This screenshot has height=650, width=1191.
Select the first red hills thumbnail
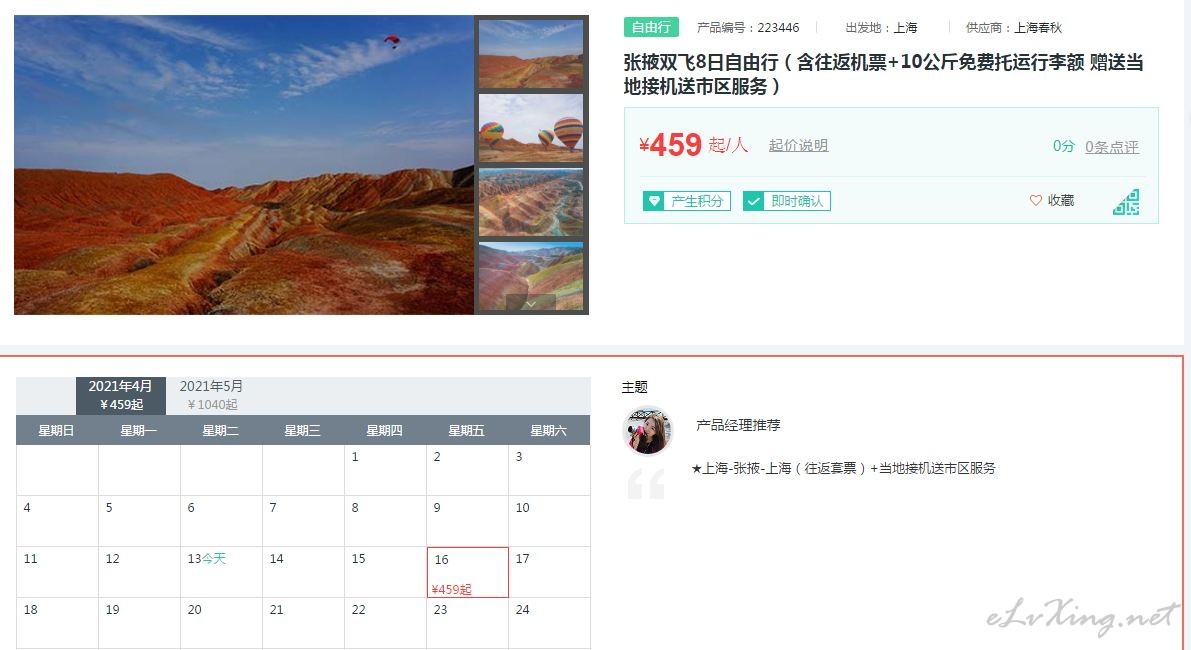531,54
